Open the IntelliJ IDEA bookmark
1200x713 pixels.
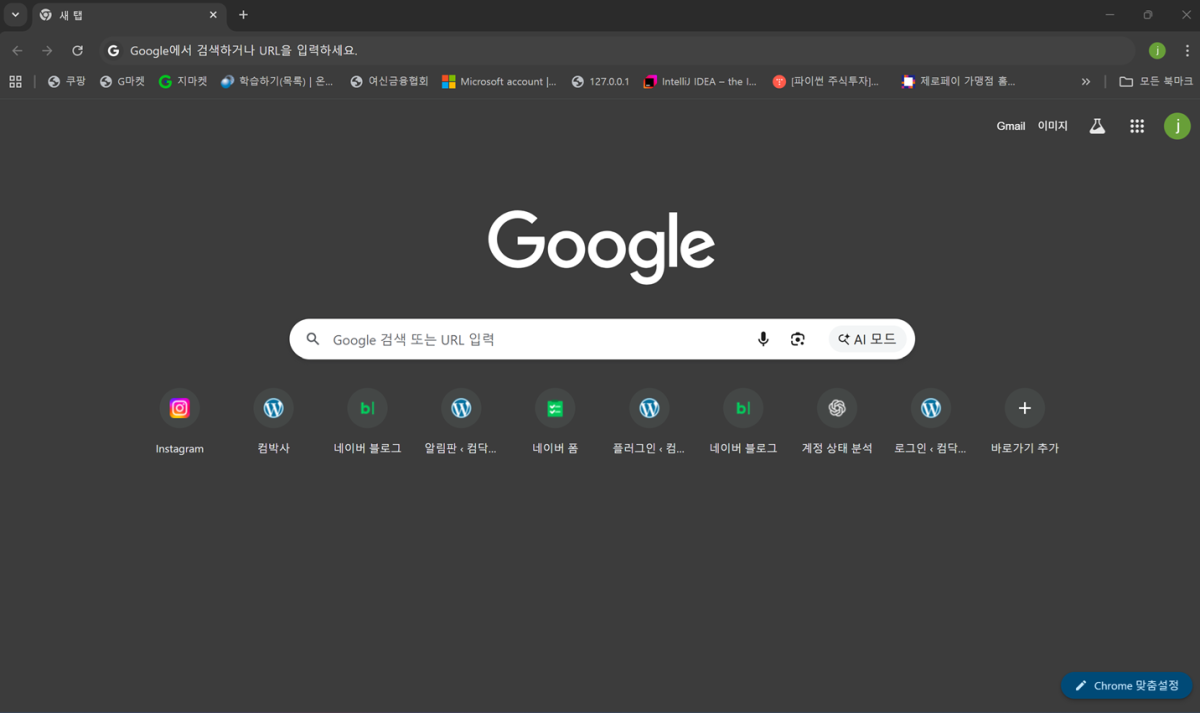[x=700, y=82]
